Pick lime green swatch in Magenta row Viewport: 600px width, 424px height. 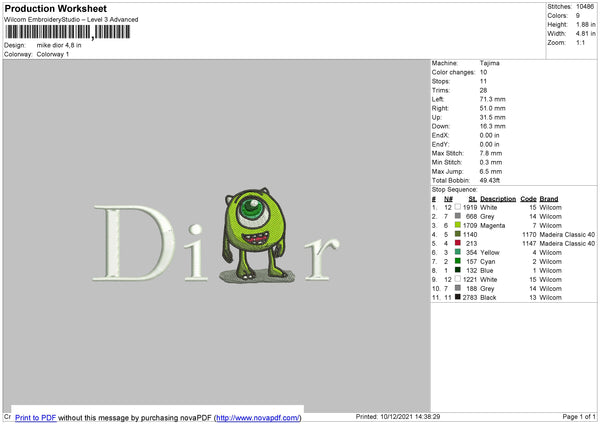pos(458,225)
